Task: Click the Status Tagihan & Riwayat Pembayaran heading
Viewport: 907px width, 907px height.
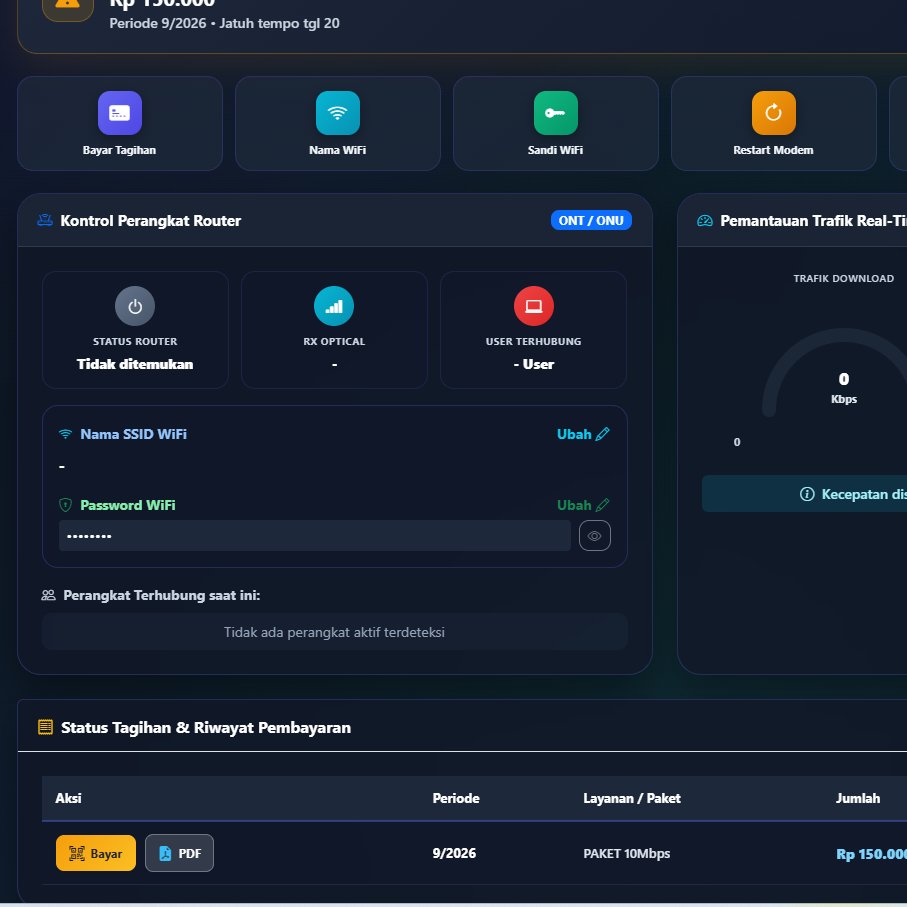Action: [206, 728]
